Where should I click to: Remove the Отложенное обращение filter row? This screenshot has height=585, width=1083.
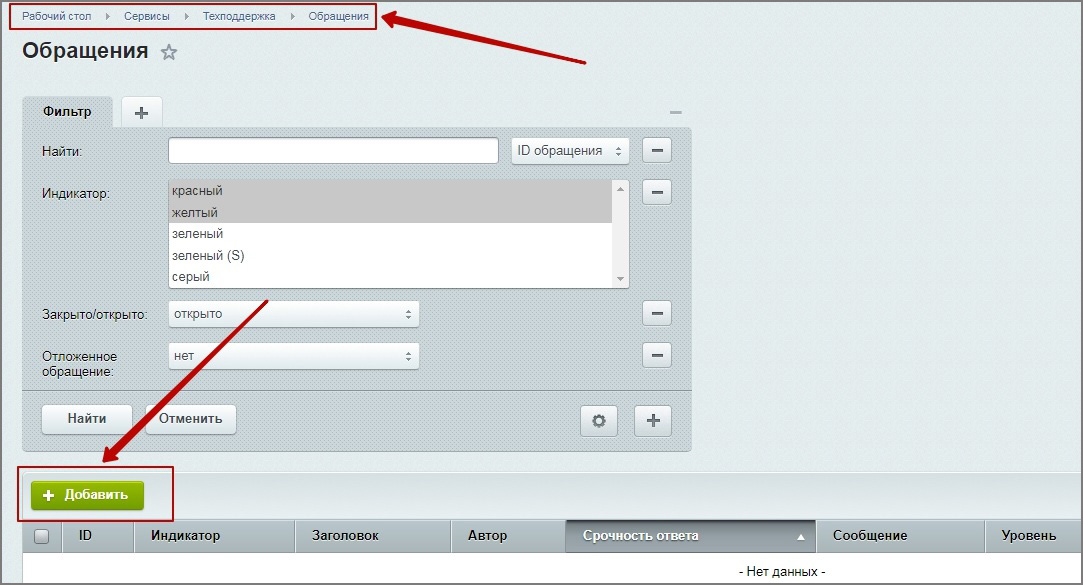click(656, 356)
